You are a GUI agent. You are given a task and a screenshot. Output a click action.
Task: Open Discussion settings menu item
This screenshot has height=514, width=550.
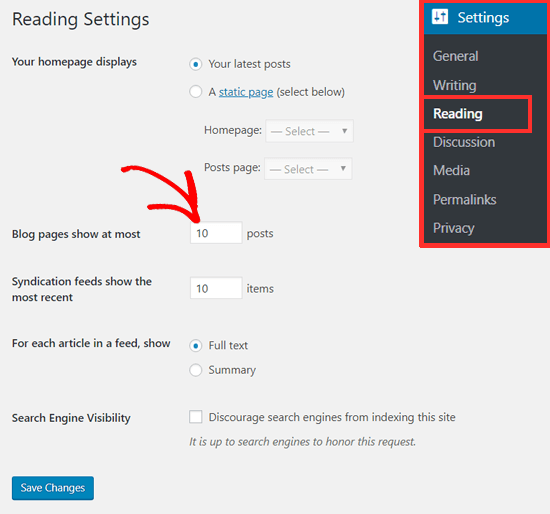(x=464, y=142)
